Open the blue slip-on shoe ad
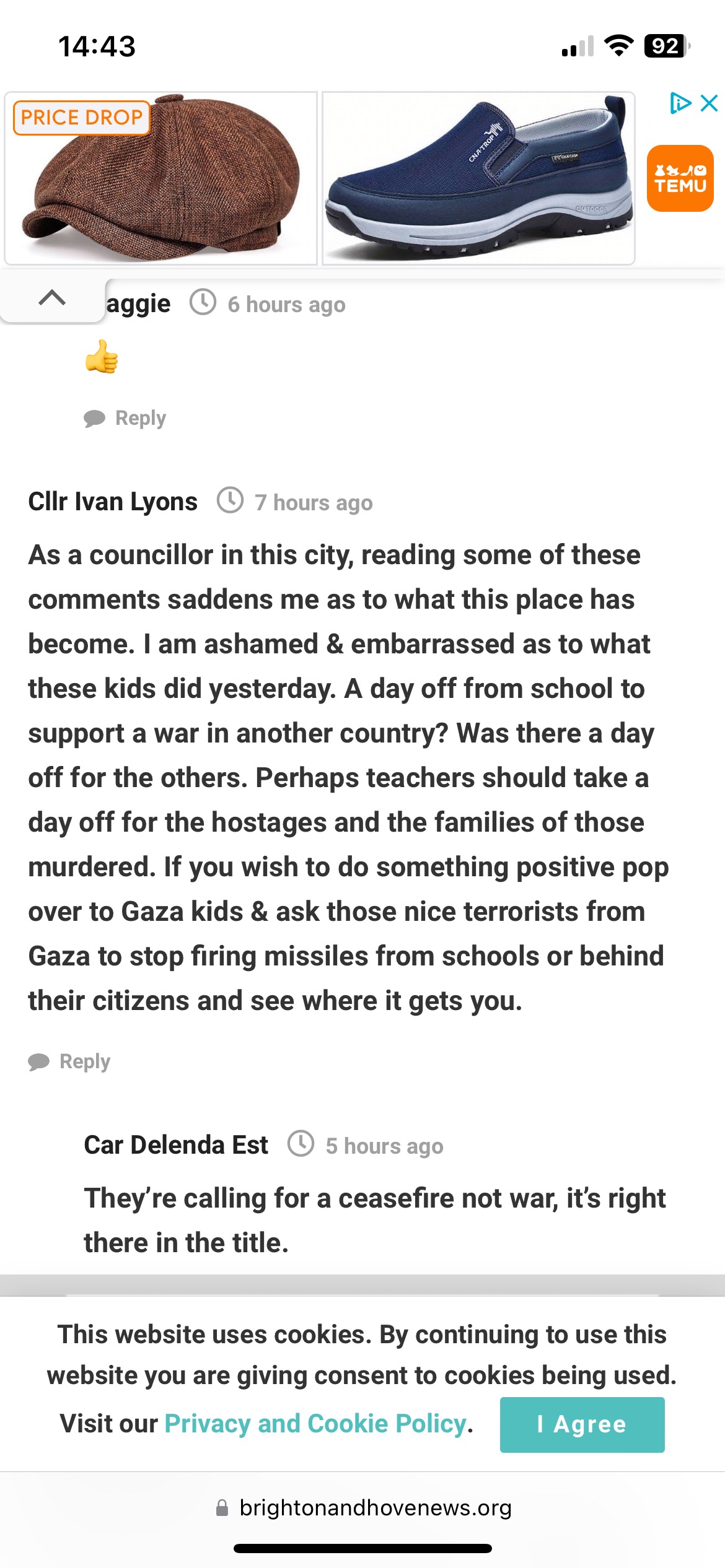Viewport: 725px width, 1568px height. tap(478, 178)
